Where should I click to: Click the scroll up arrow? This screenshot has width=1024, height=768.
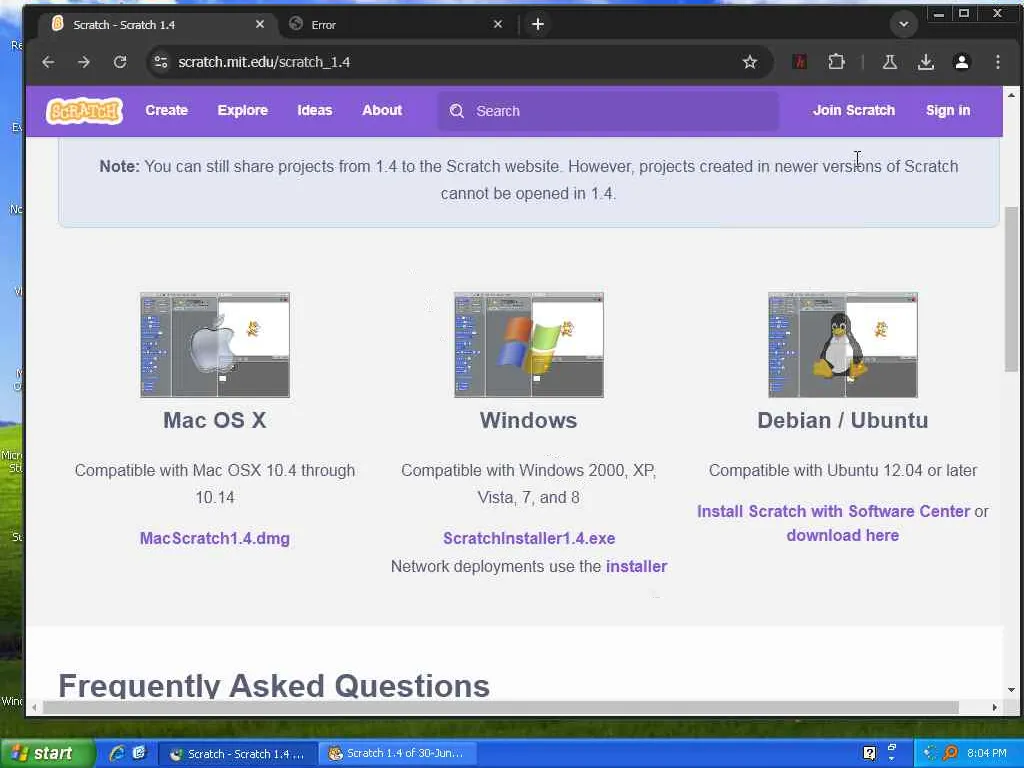tap(1011, 95)
